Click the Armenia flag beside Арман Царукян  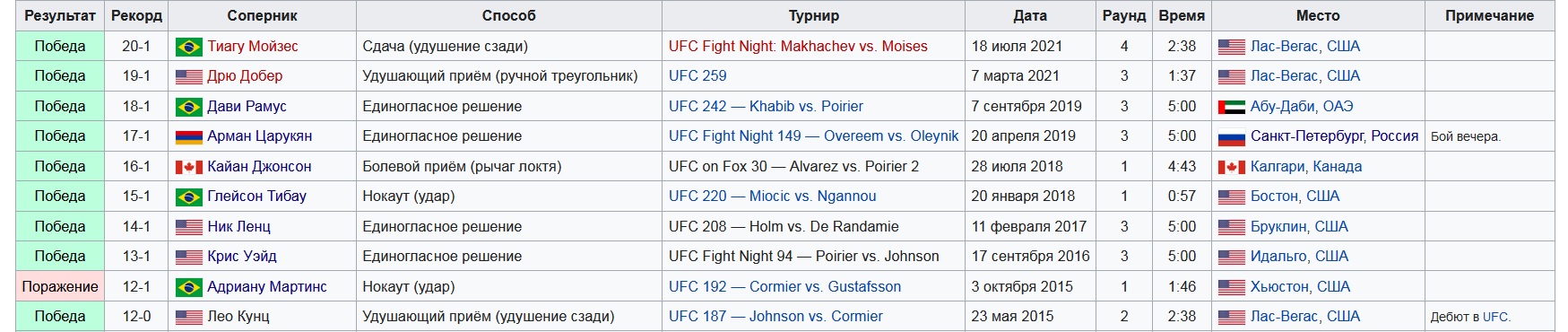point(188,136)
